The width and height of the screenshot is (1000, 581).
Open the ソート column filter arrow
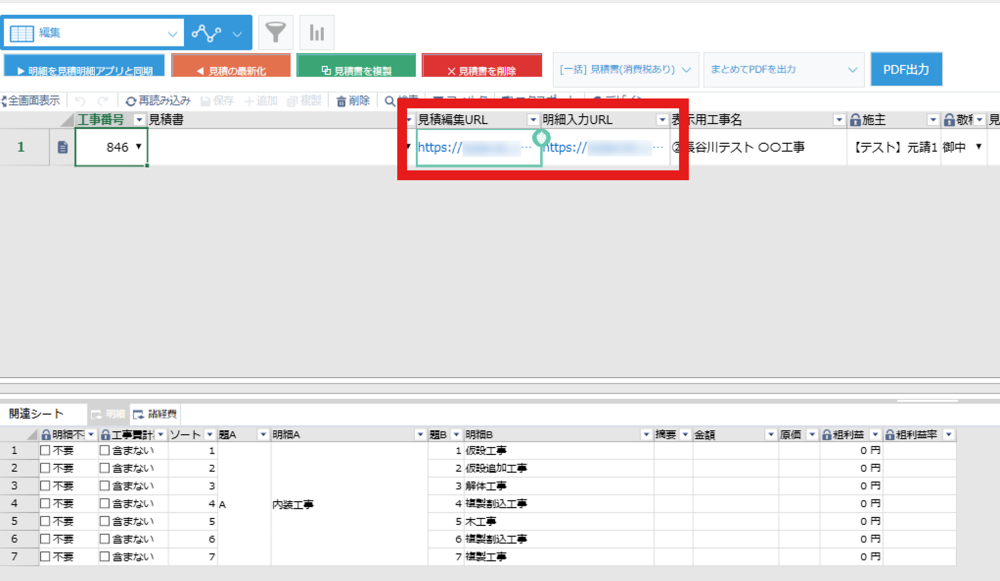pyautogui.click(x=210, y=435)
